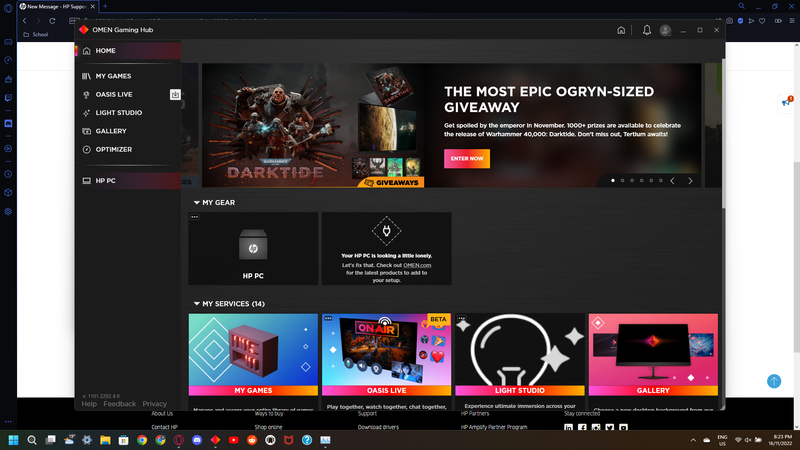Screen dimensions: 800x450
Task: Go to next banner with right arrow
Action: 690,181
